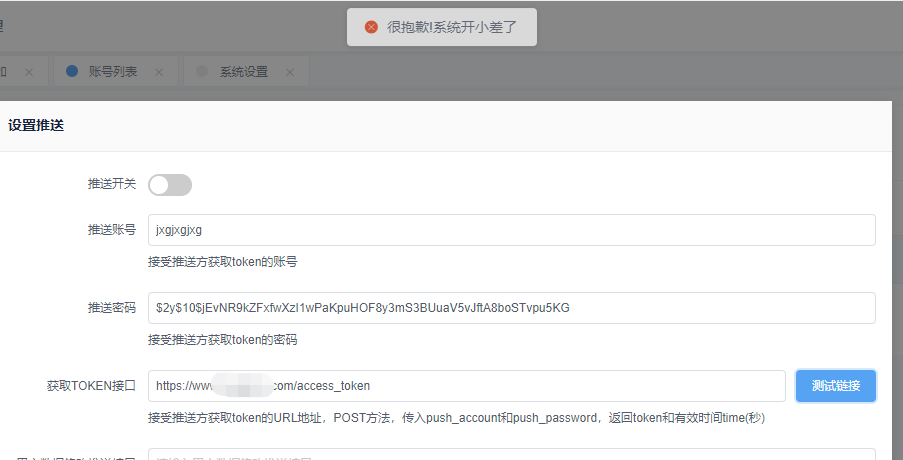Click the 获取TOKEN接口 label
This screenshot has width=903, height=460.
pos(91,386)
